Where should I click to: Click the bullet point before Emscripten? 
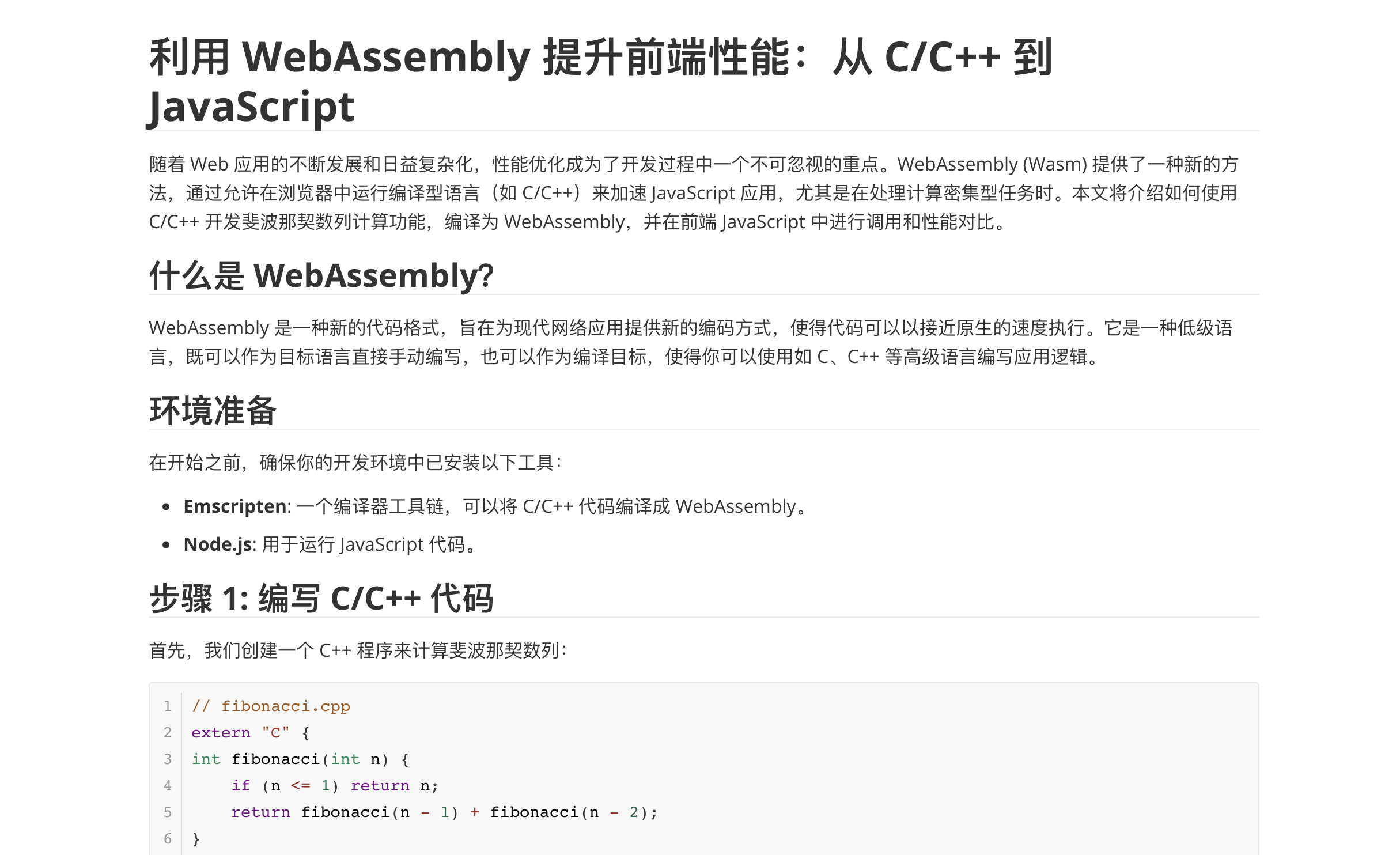coord(167,507)
